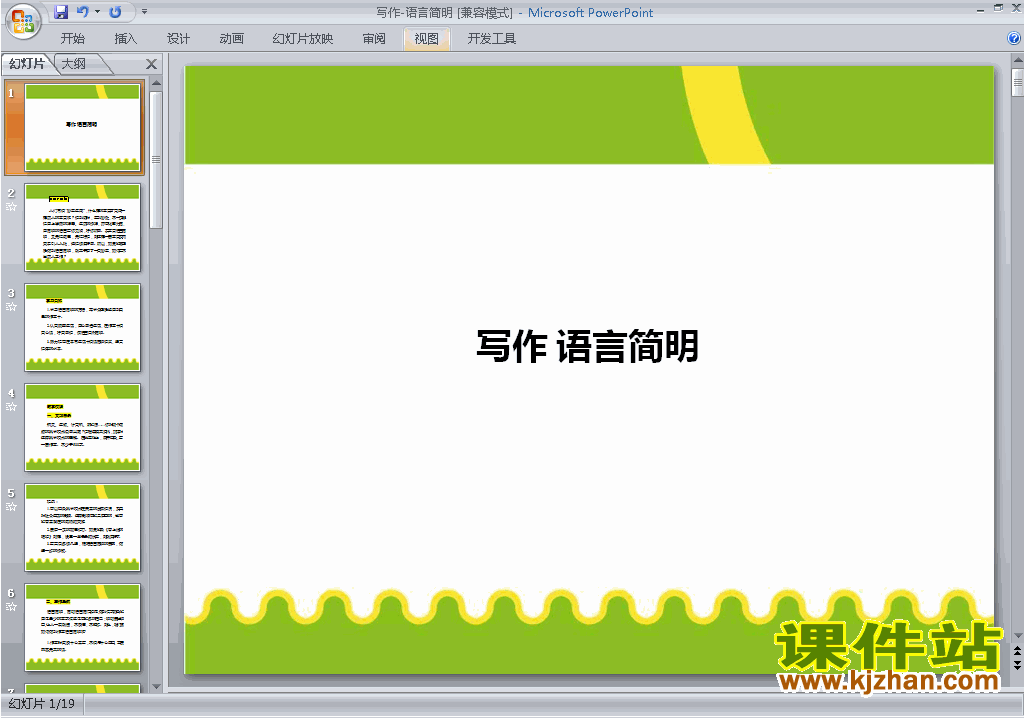
Task: Show the 幻灯片 thumbnails pane tab
Action: (27, 63)
